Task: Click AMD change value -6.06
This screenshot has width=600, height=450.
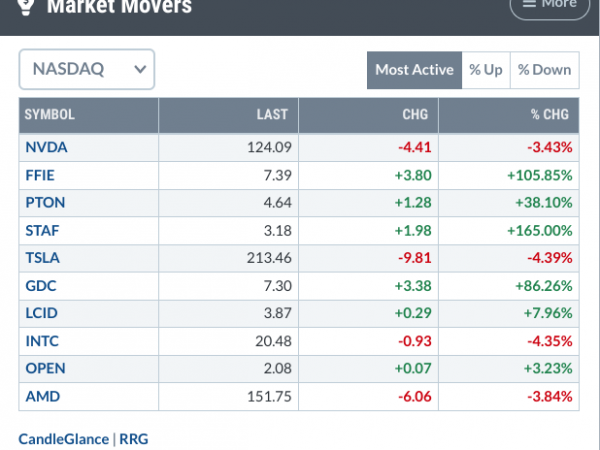Action: [415, 396]
